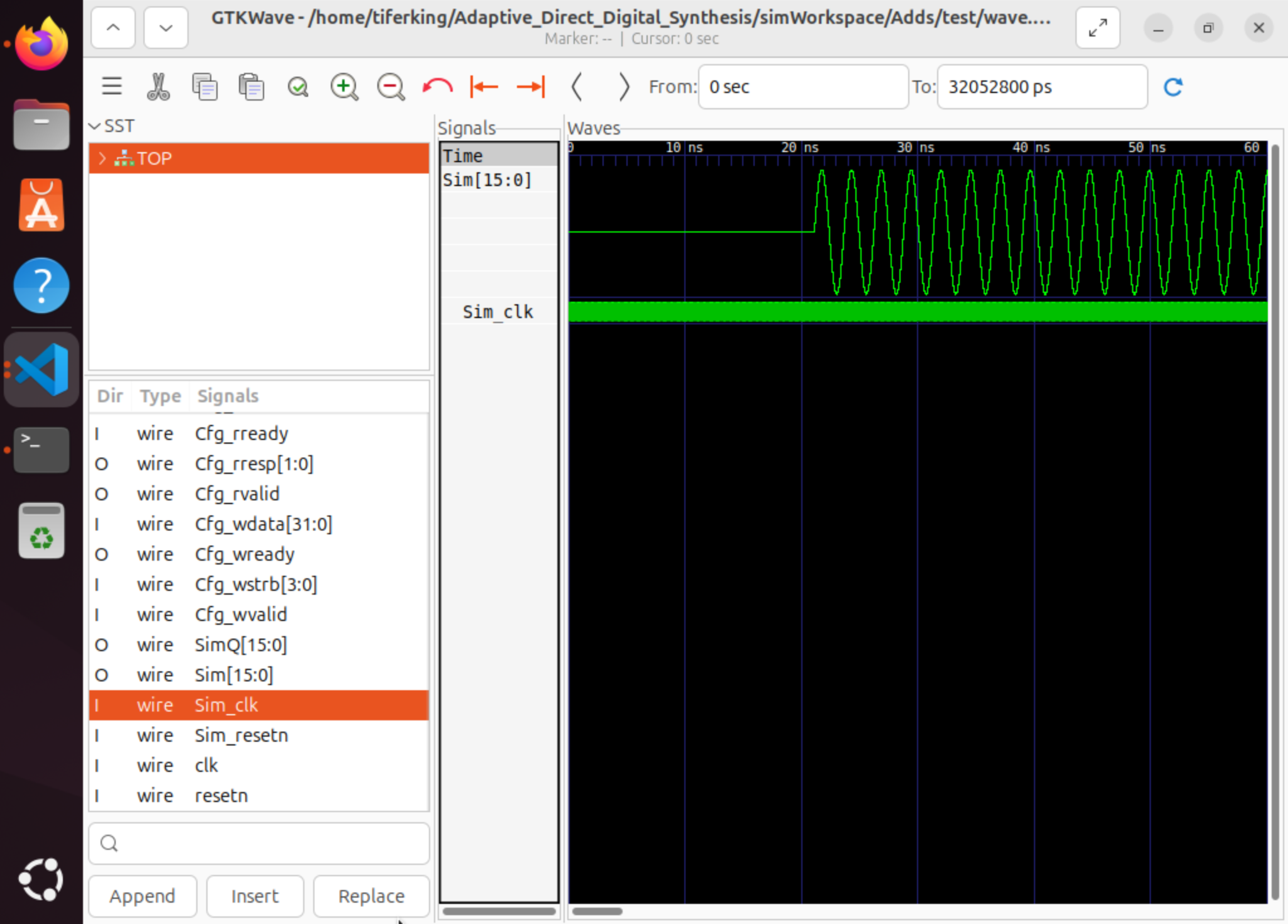Select the TOP module in the SST tree

point(259,158)
